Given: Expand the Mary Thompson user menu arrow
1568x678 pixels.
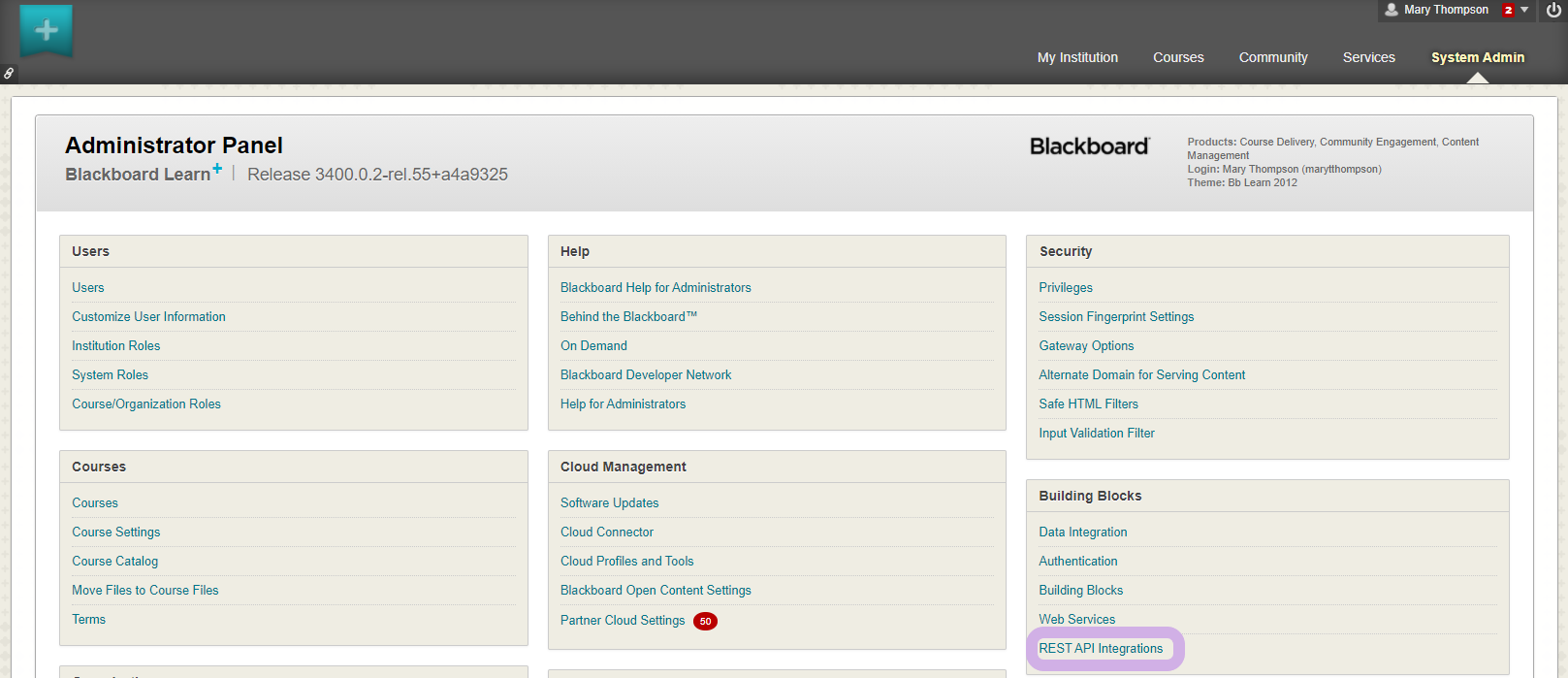Looking at the screenshot, I should click(1524, 10).
